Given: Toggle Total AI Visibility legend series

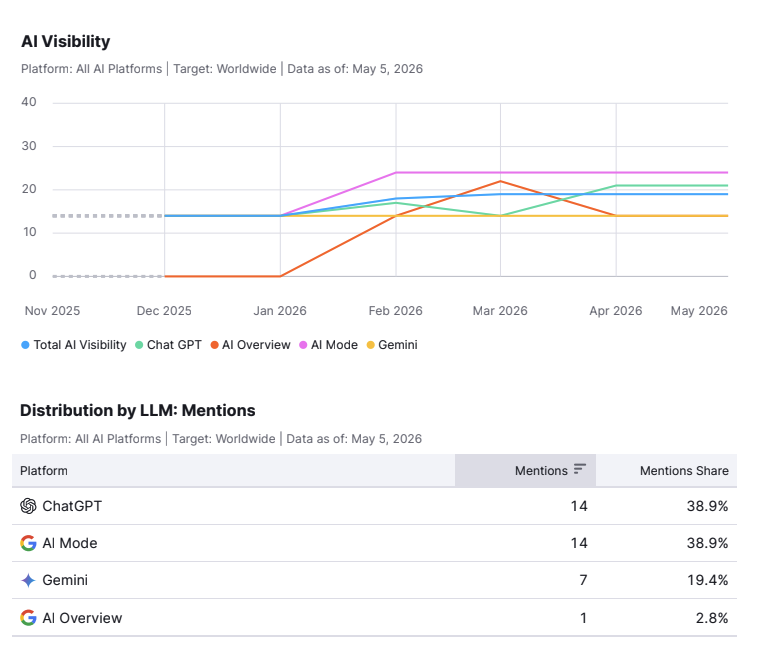Looking at the screenshot, I should pos(73,345).
